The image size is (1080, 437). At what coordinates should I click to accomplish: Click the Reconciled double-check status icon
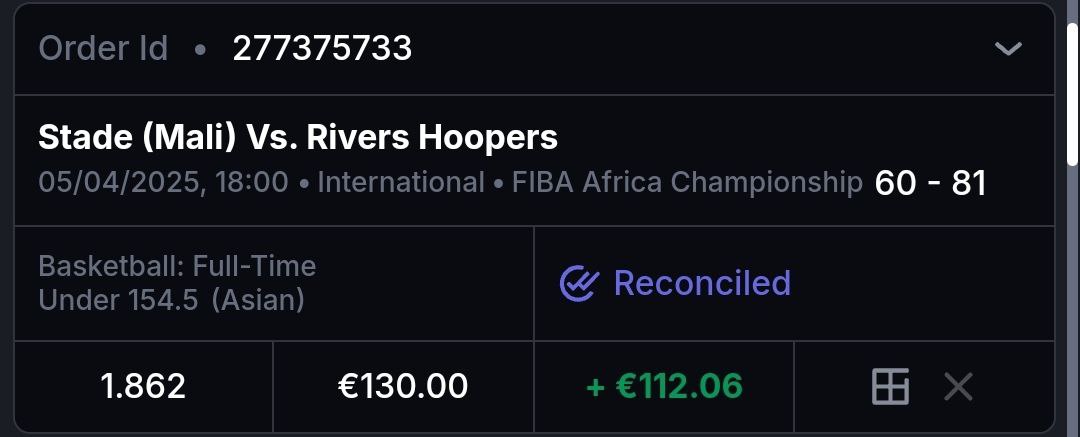[x=578, y=284]
